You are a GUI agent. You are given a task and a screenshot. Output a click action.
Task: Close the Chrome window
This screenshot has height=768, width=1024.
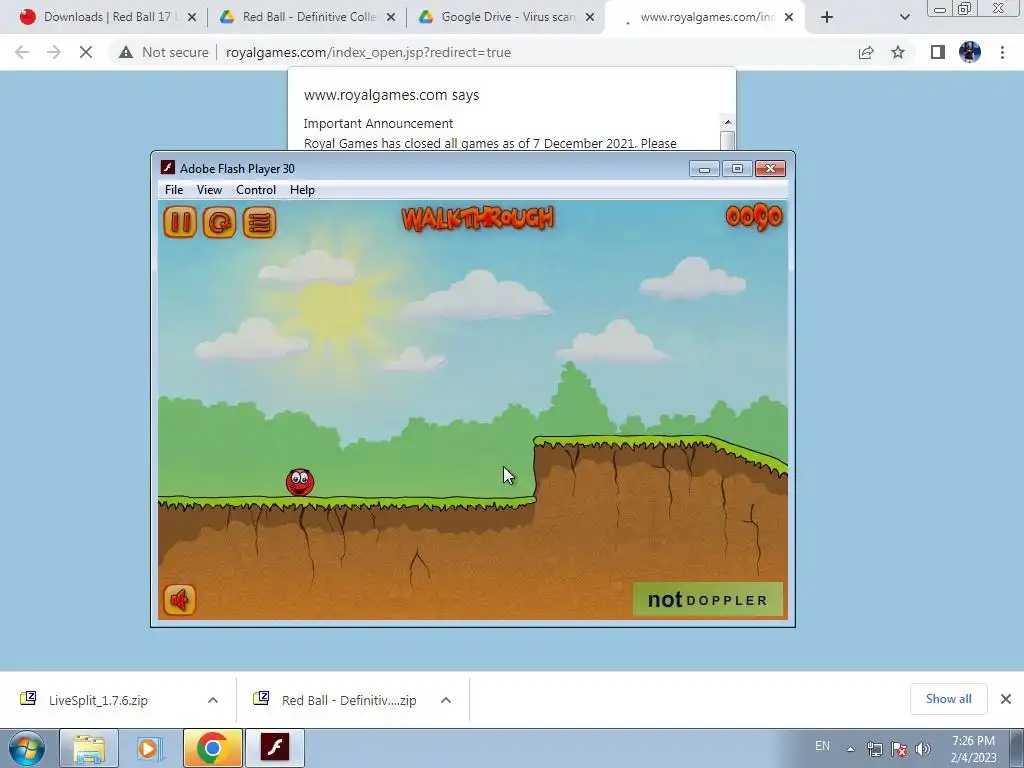coord(999,8)
